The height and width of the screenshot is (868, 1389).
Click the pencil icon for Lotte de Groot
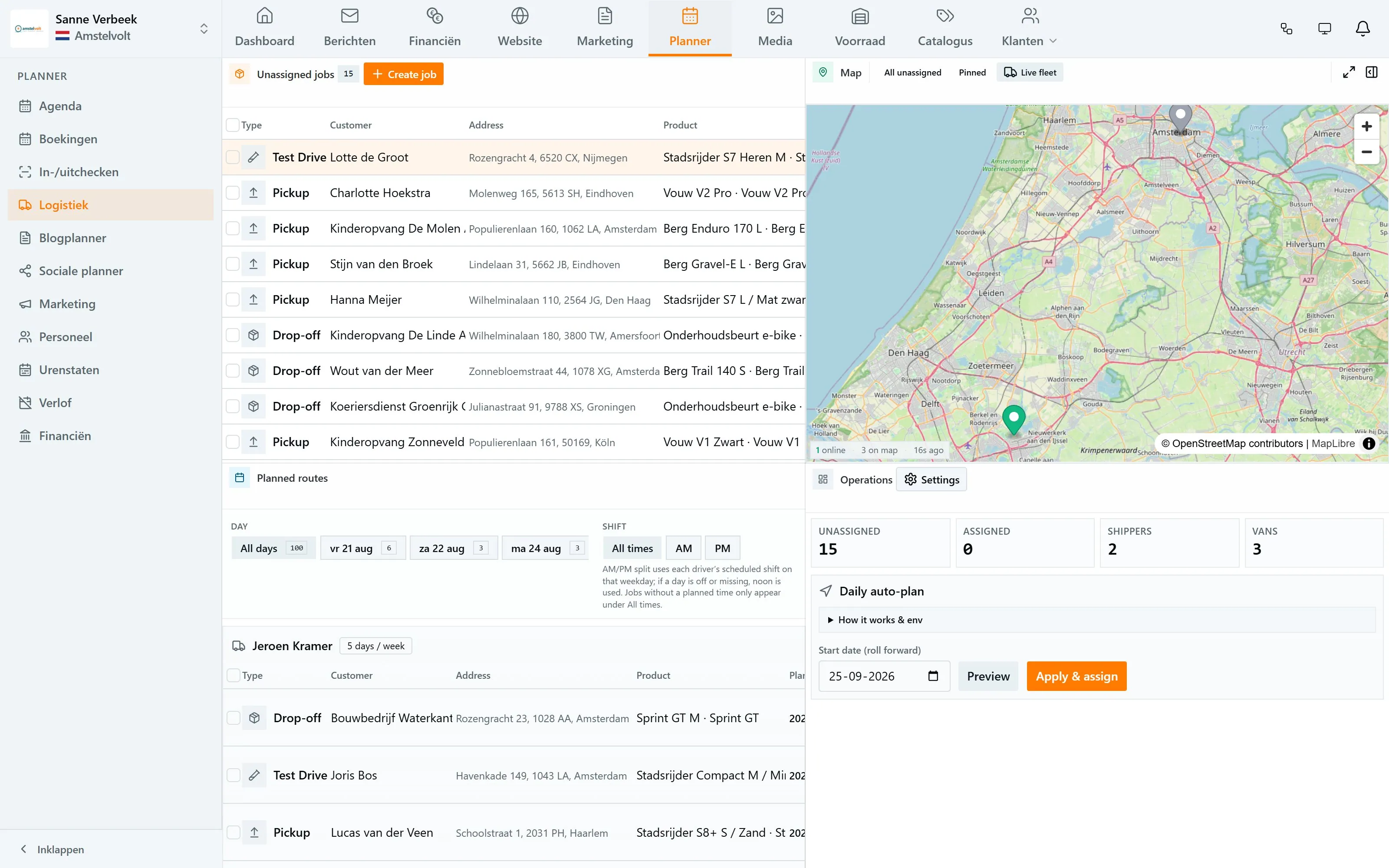(x=253, y=157)
